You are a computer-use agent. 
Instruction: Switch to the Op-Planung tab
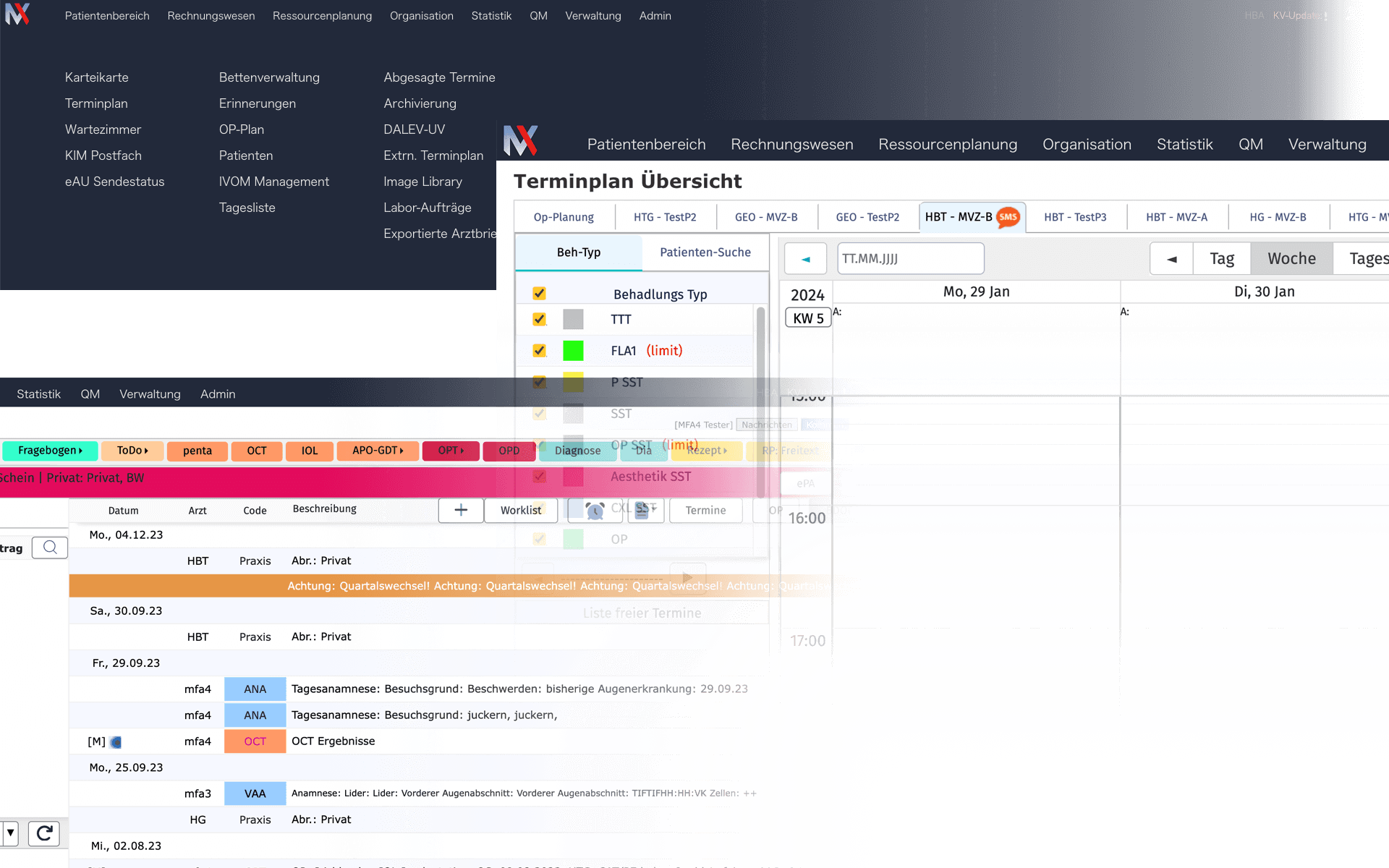[564, 217]
